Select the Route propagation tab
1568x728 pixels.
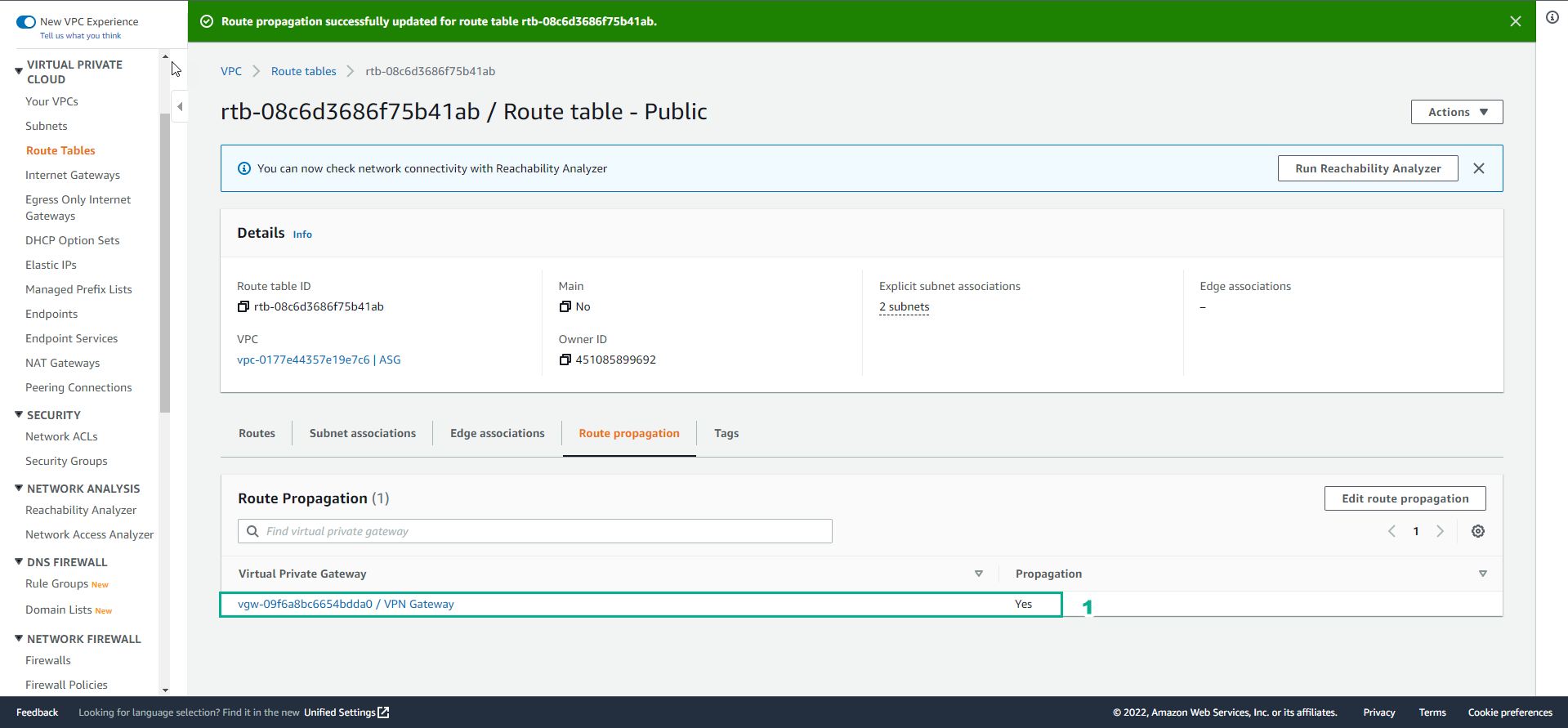(x=629, y=433)
